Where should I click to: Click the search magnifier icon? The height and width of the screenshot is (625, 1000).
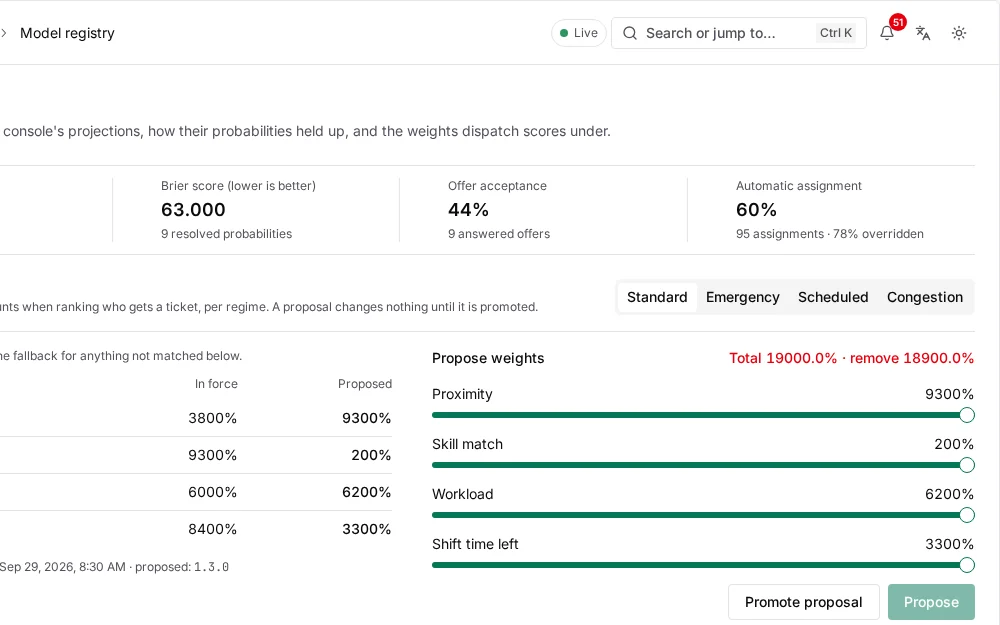629,33
